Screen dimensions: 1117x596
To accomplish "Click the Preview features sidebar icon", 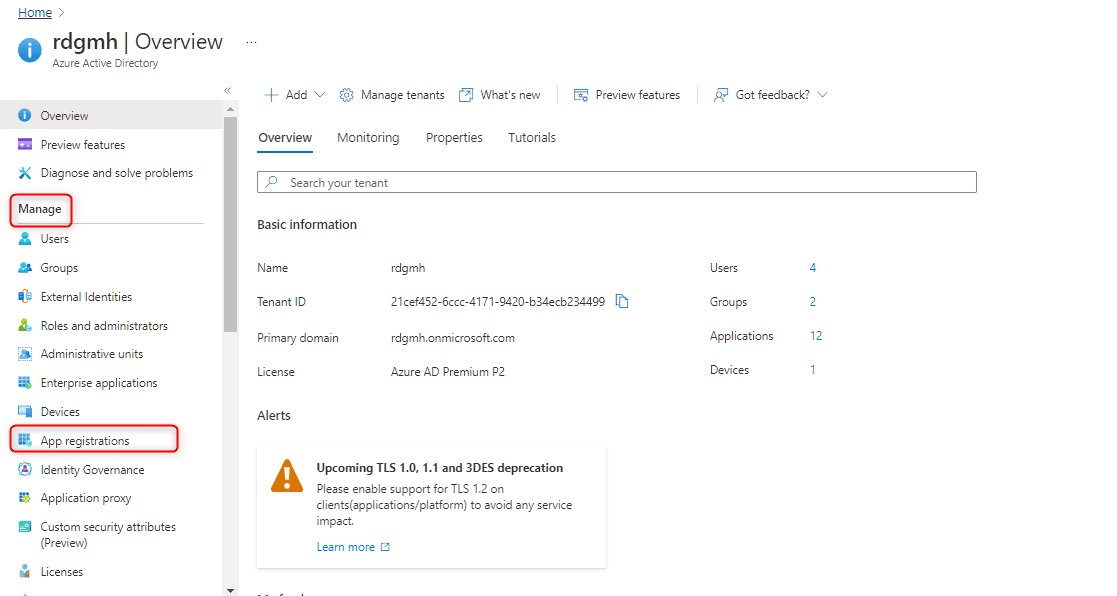I will click(x=25, y=145).
